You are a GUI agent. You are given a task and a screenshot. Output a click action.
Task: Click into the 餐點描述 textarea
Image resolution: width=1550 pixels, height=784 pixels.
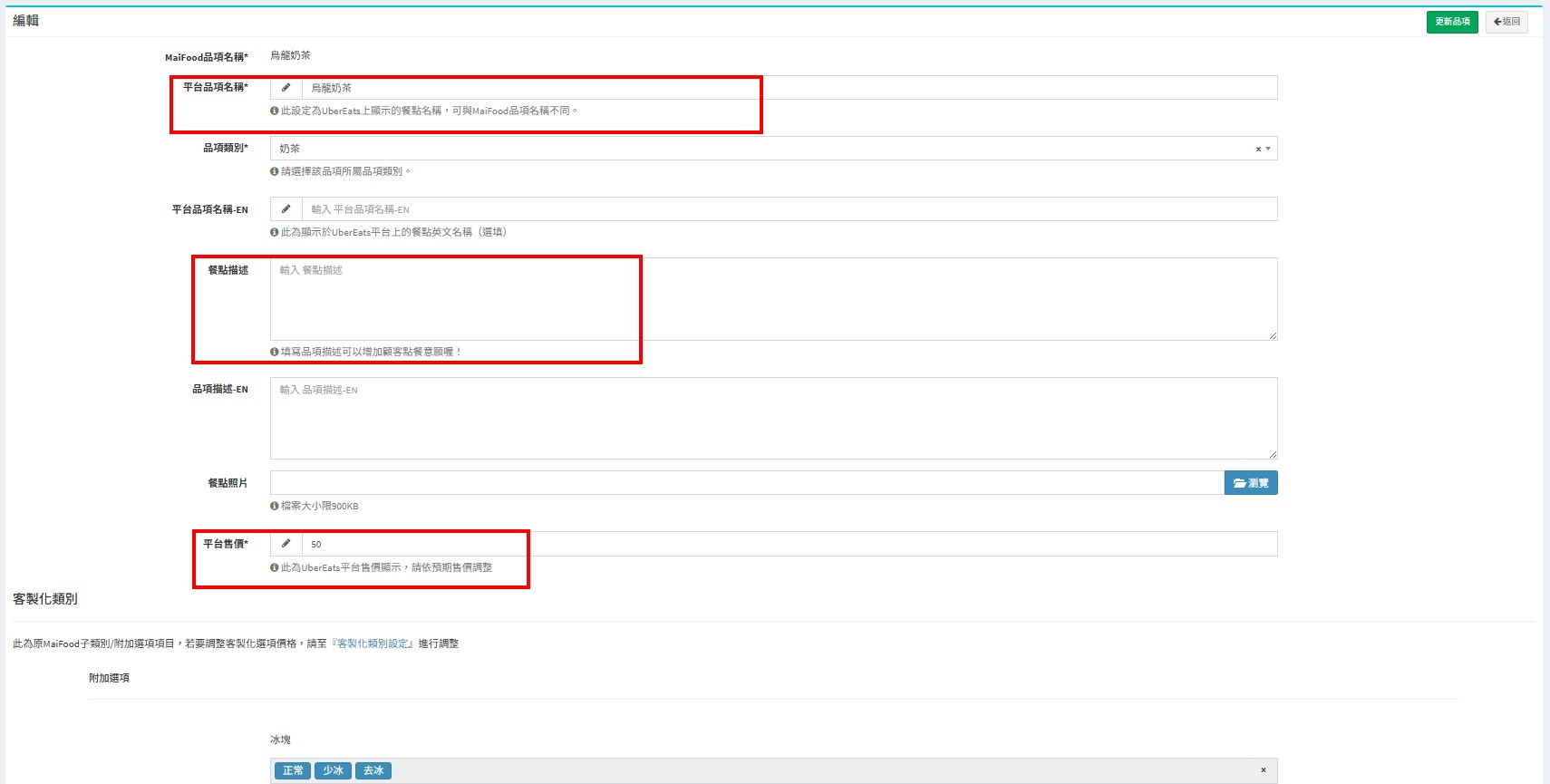(772, 299)
